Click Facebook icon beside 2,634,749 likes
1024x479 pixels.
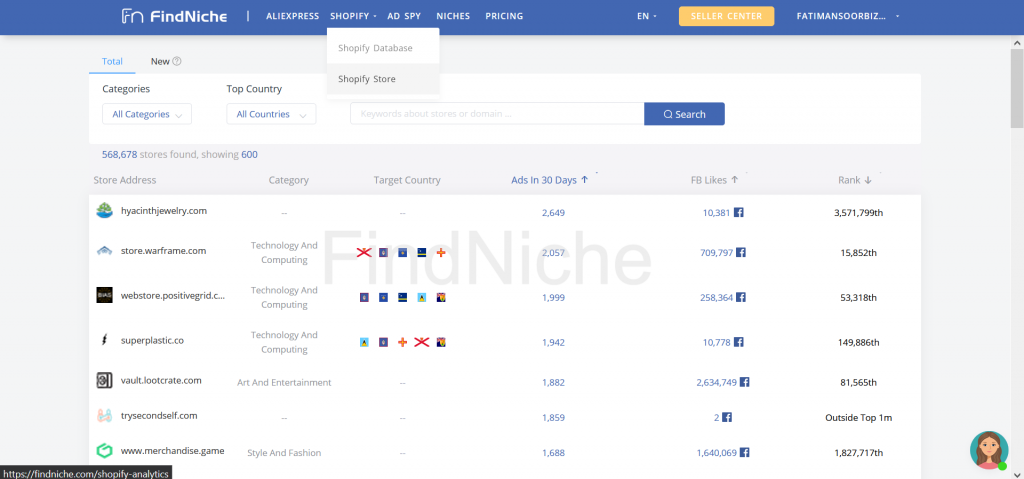click(744, 382)
